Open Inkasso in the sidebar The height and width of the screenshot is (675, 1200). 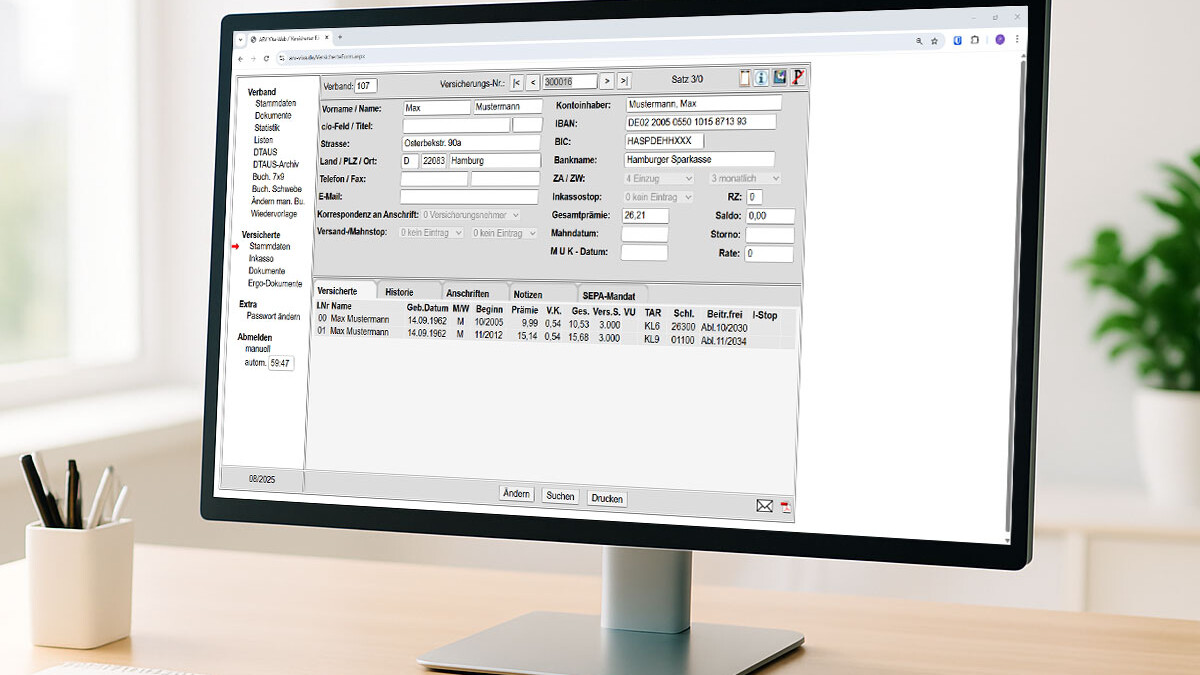[x=261, y=258]
